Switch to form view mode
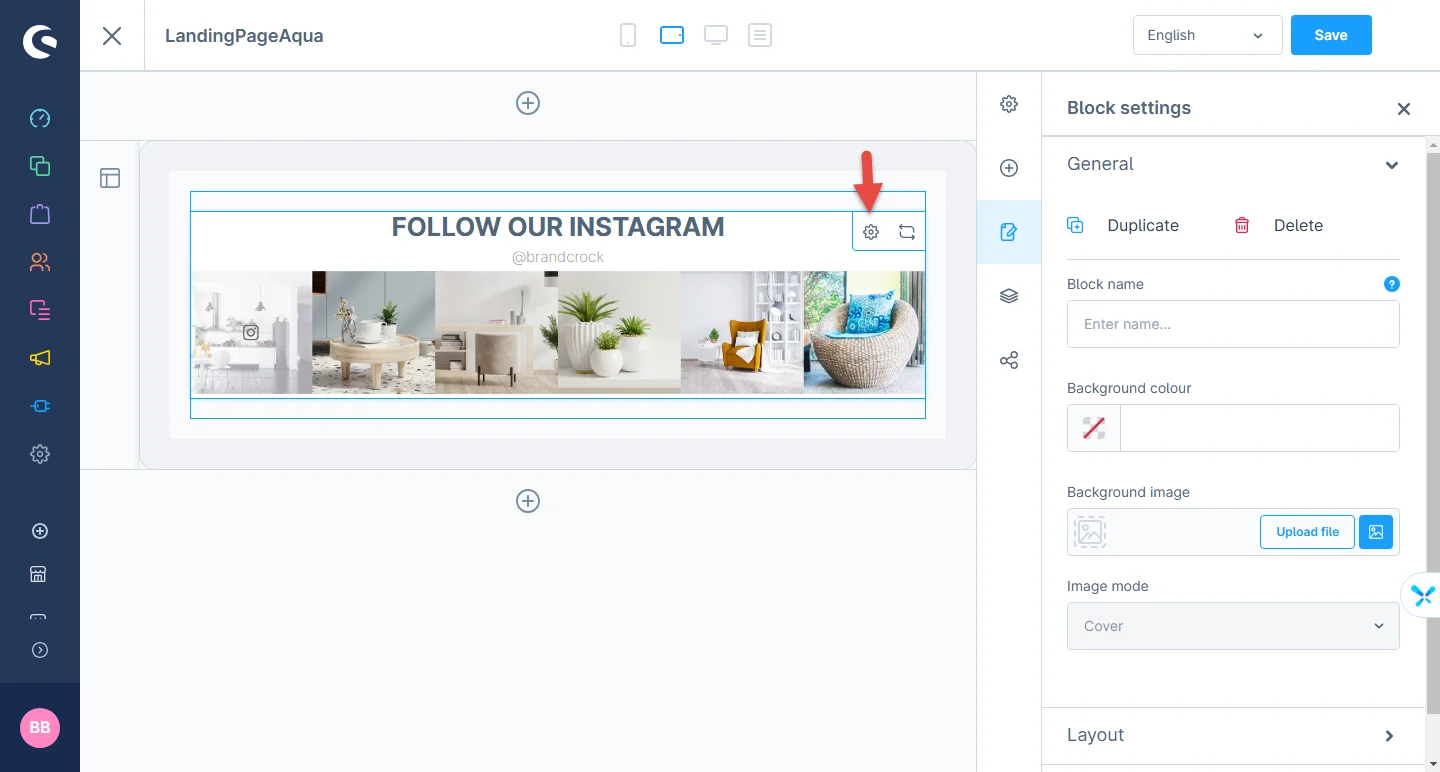Screen dimensions: 1440x772 pyautogui.click(x=760, y=36)
